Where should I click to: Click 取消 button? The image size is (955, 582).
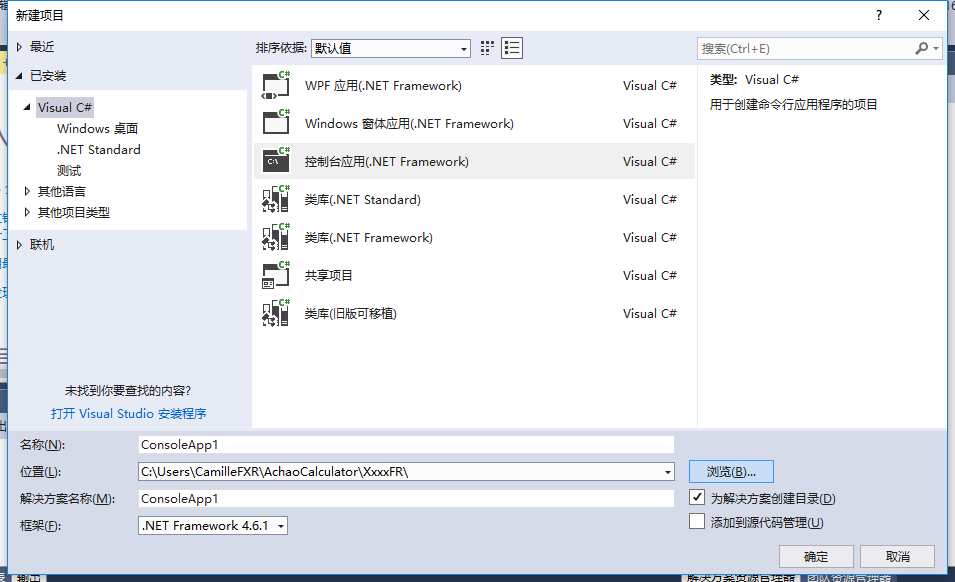[x=898, y=556]
